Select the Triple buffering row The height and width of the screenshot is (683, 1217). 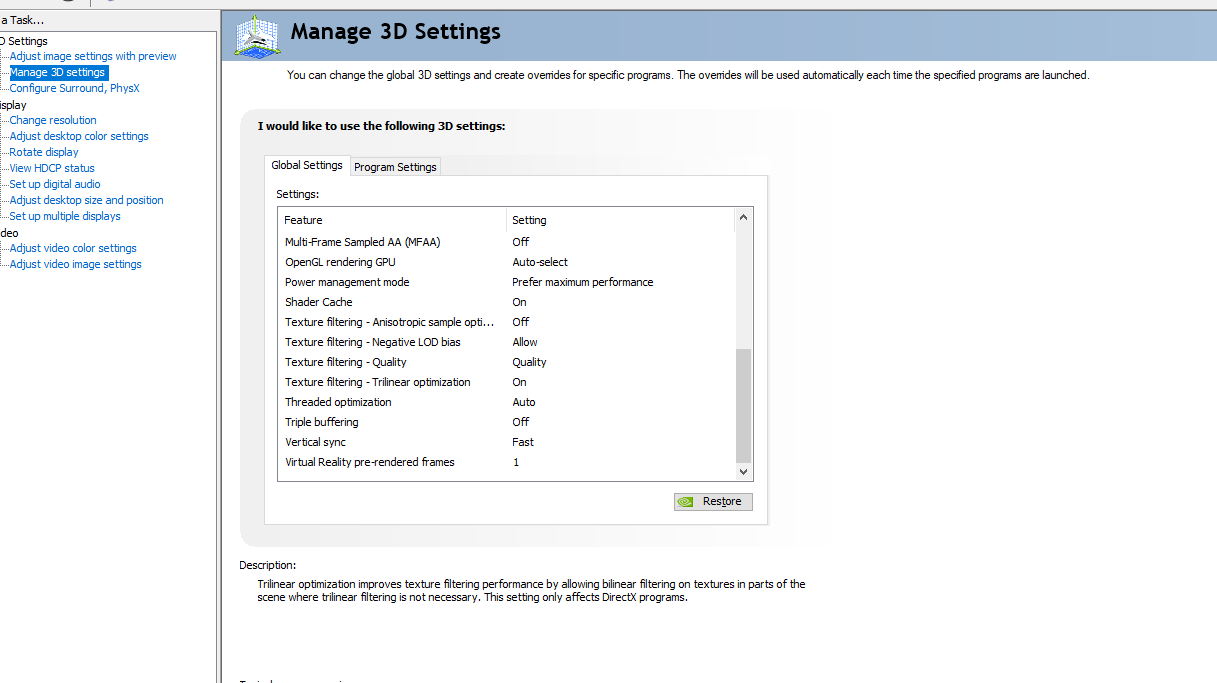[x=506, y=422]
